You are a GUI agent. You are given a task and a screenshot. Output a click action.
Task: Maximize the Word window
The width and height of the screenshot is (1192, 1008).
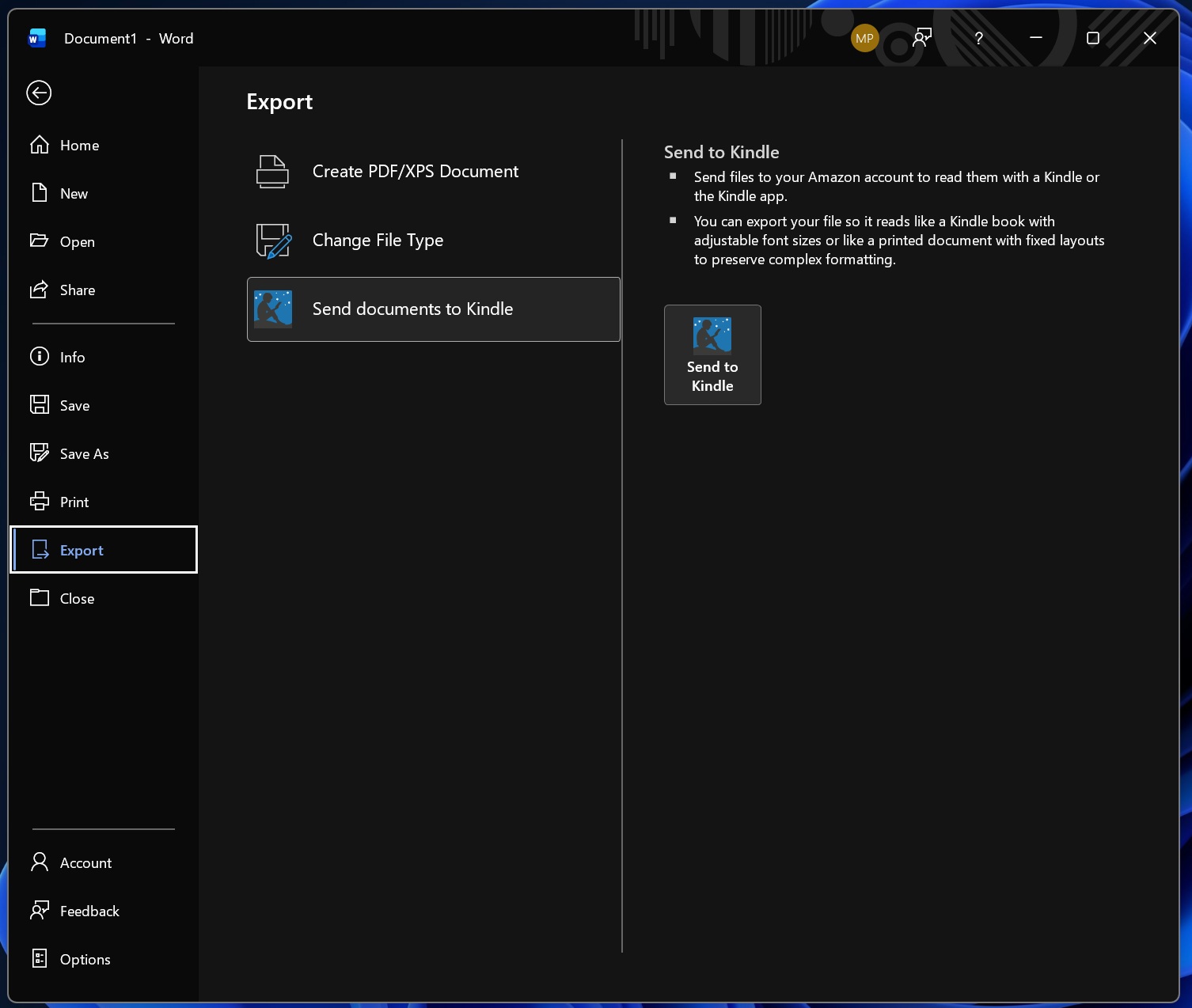tap(1093, 38)
